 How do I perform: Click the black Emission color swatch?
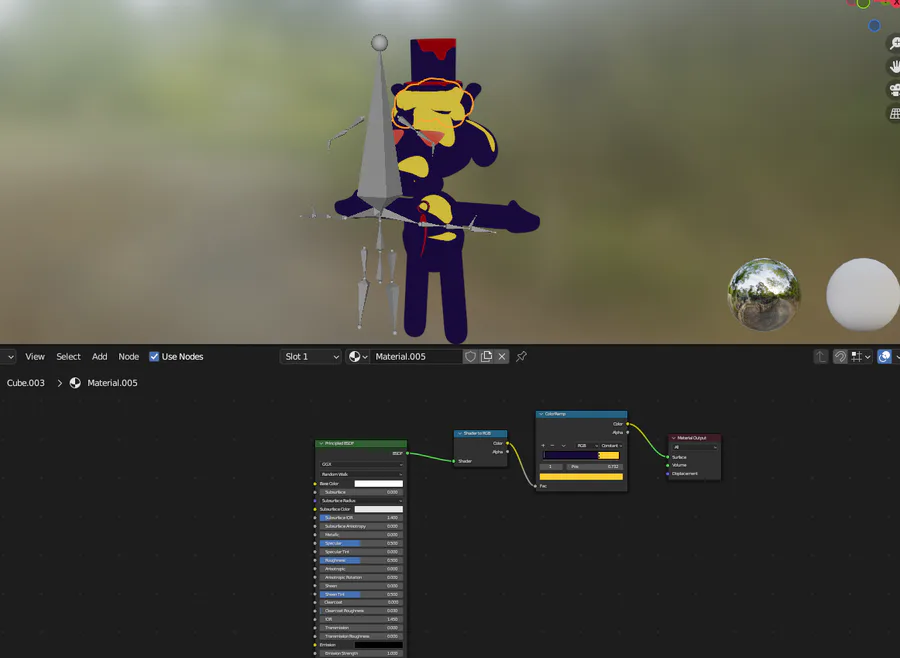point(379,645)
